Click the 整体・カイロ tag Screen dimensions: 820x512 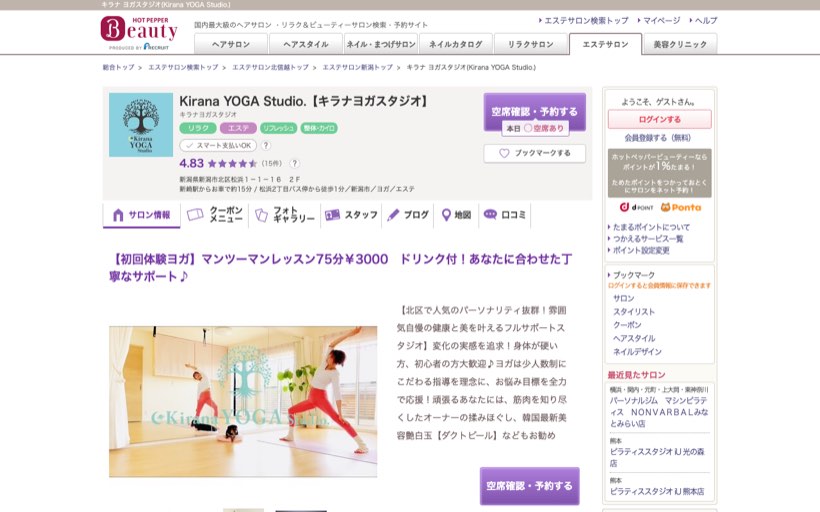(x=319, y=128)
